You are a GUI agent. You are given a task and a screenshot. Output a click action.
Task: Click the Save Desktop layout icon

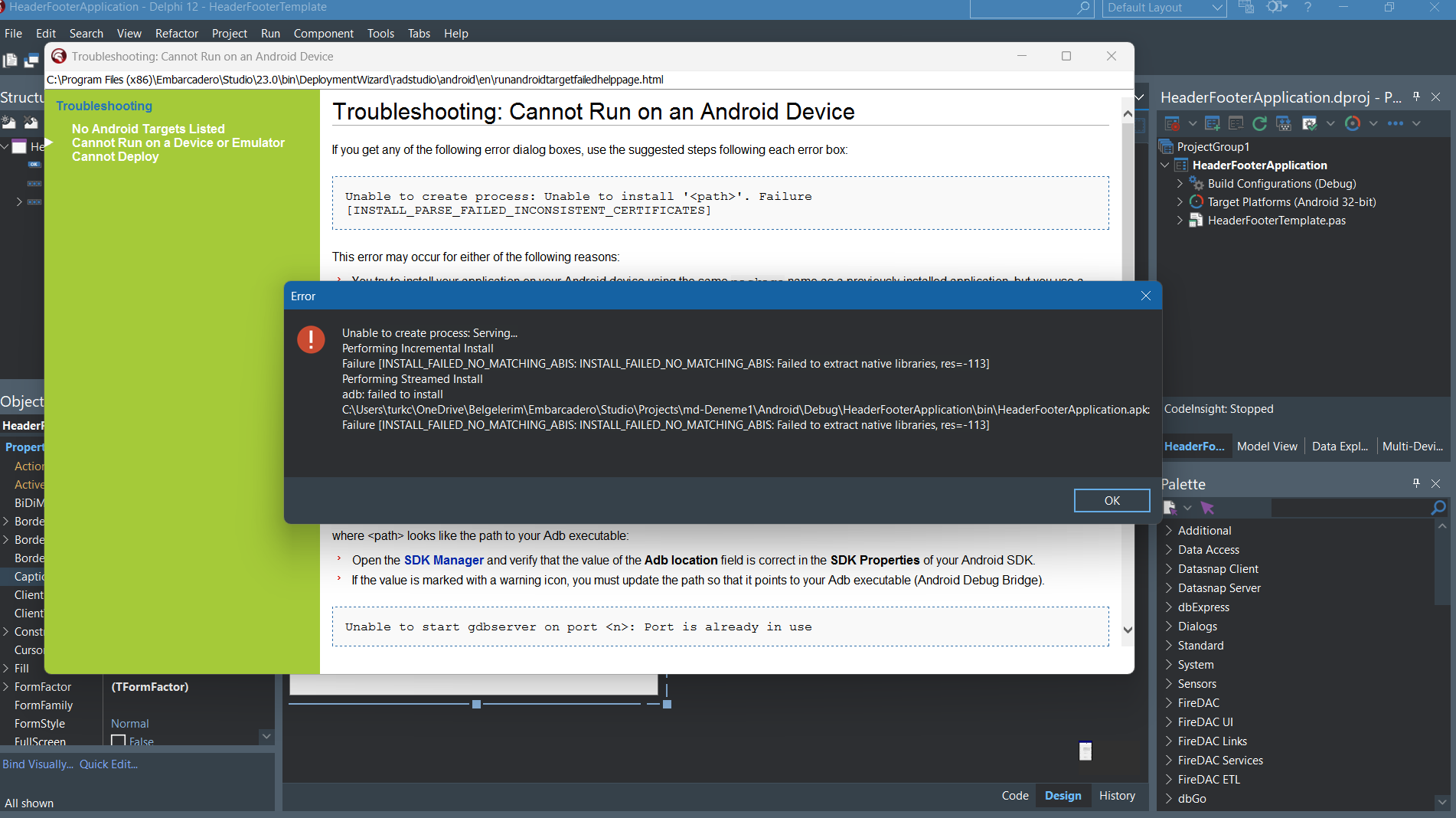coord(1246,8)
